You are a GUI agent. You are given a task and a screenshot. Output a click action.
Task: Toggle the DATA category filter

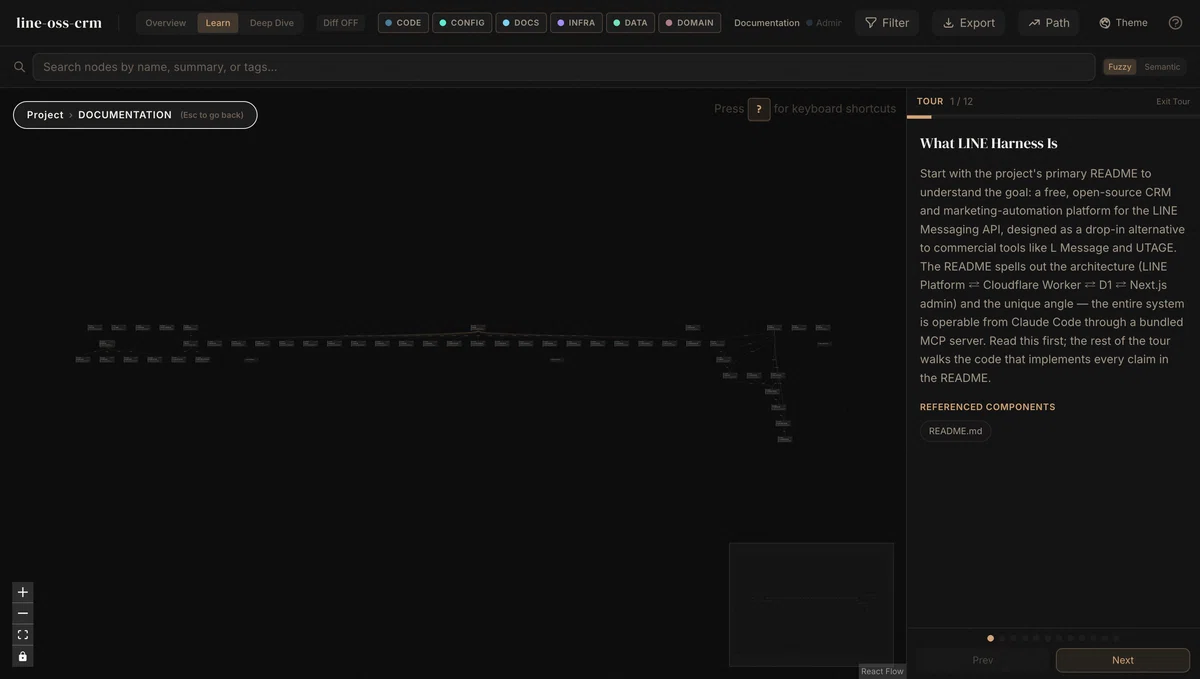[631, 23]
